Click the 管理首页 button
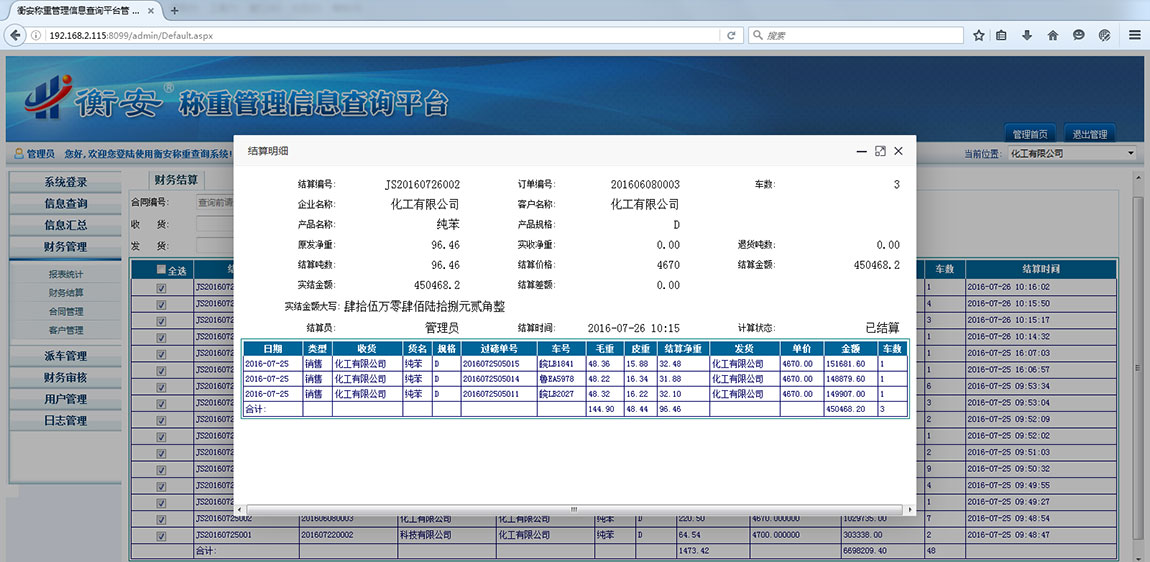 (1029, 134)
